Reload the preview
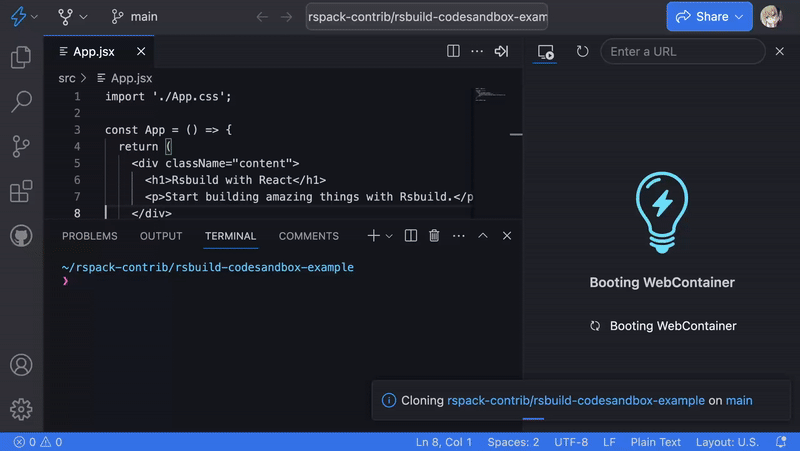 (x=582, y=52)
